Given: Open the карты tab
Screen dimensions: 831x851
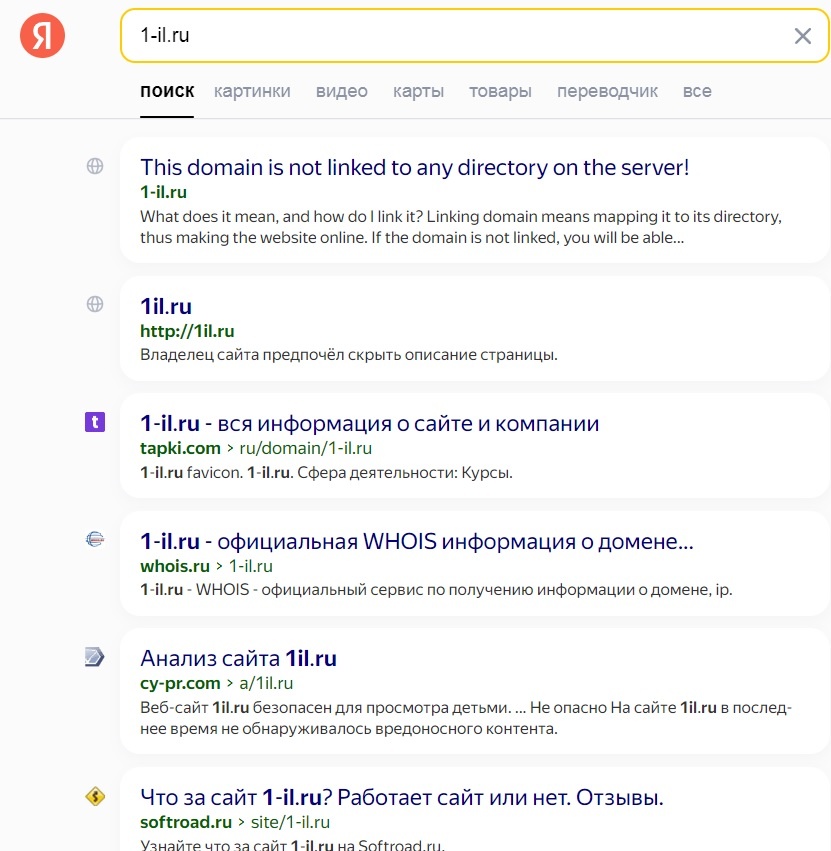Looking at the screenshot, I should coord(418,91).
